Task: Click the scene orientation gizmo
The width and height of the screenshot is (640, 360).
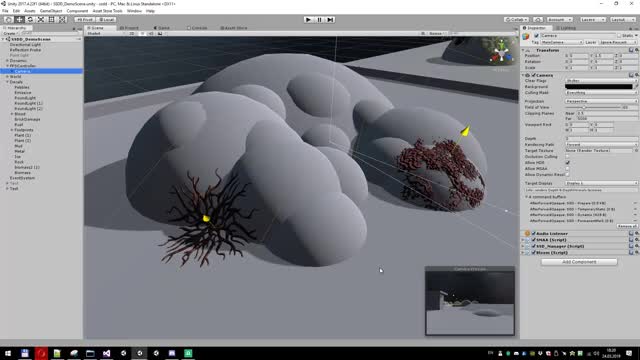Action: tap(501, 53)
